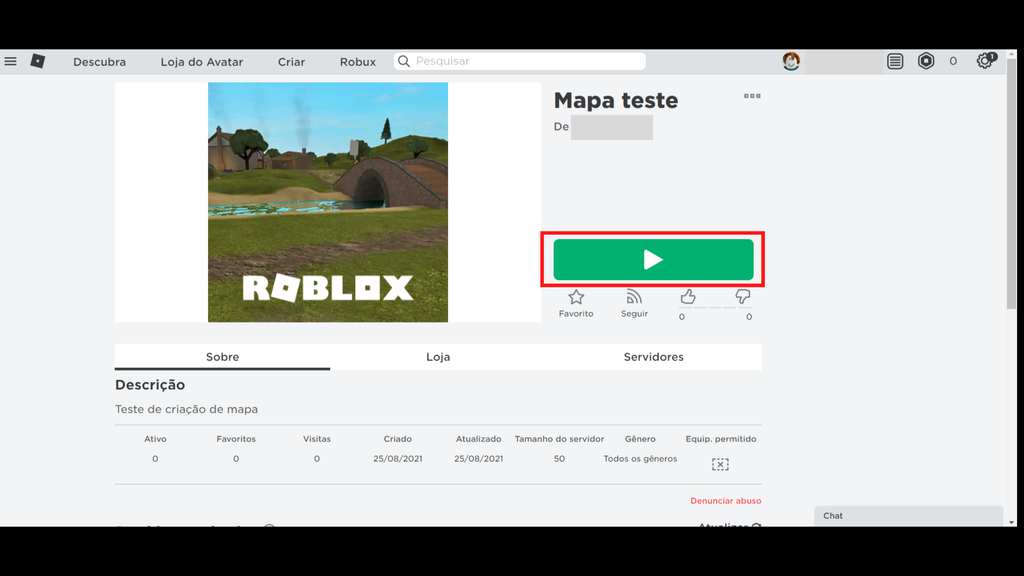Screen dimensions: 1024x576
Task: Click the search magnifier icon
Action: (x=404, y=61)
